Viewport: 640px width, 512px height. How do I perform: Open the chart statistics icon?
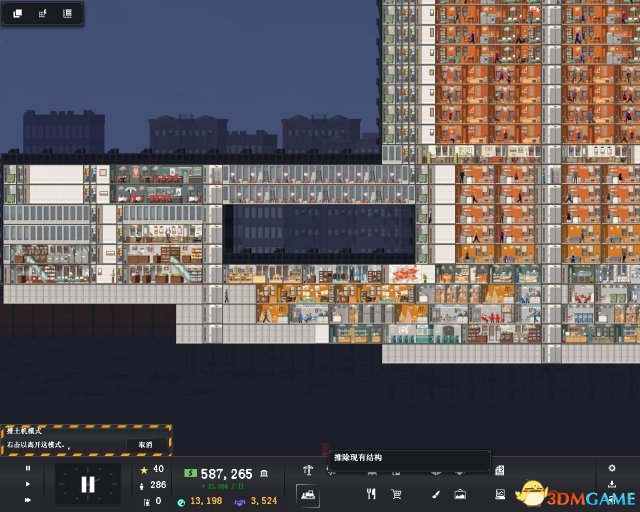(x=500, y=494)
